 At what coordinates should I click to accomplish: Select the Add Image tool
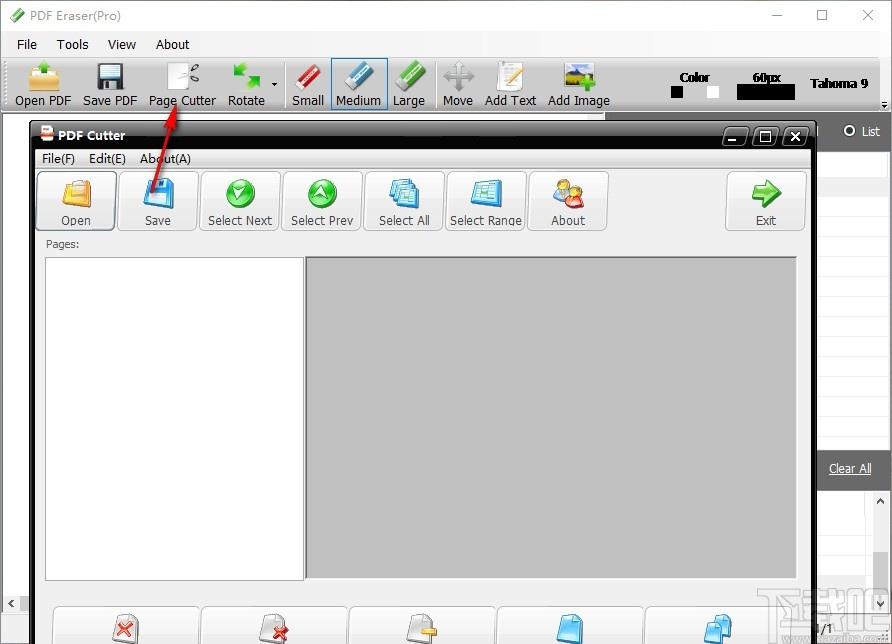579,84
